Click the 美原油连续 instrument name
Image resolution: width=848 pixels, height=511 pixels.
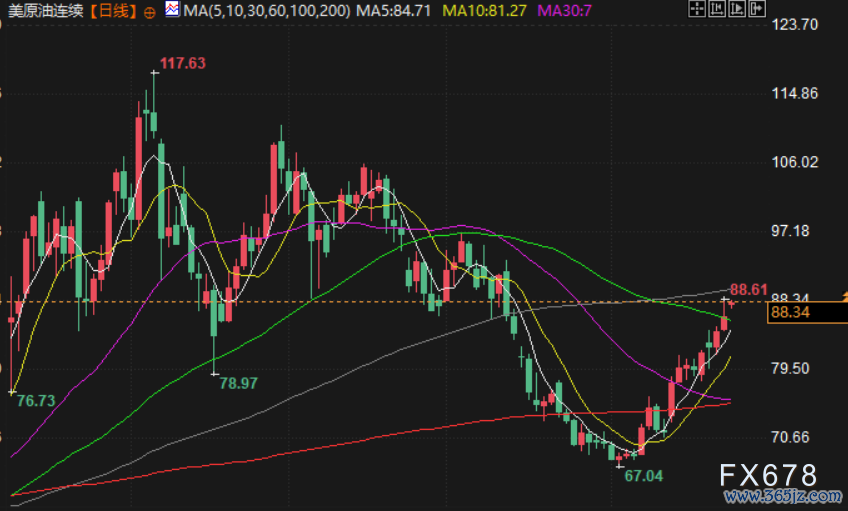coord(45,11)
